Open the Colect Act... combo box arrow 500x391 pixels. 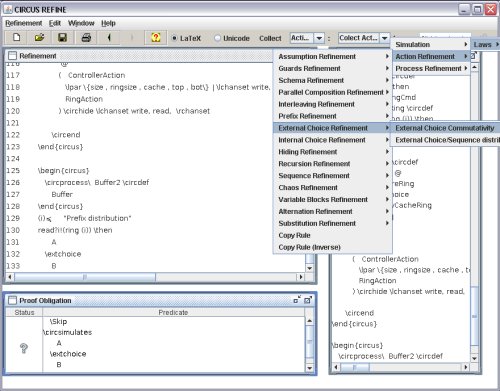point(384,38)
